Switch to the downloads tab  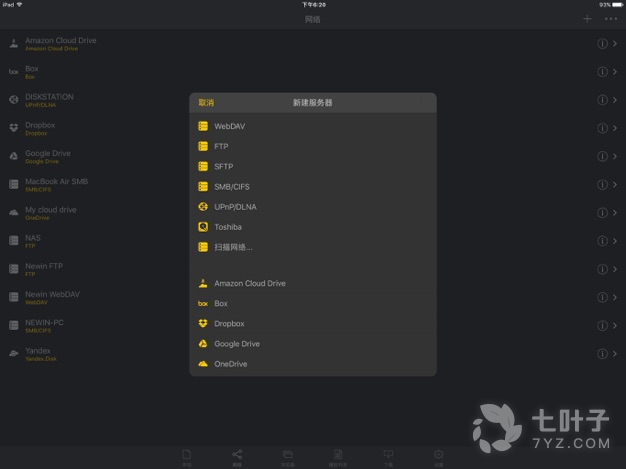(x=388, y=457)
